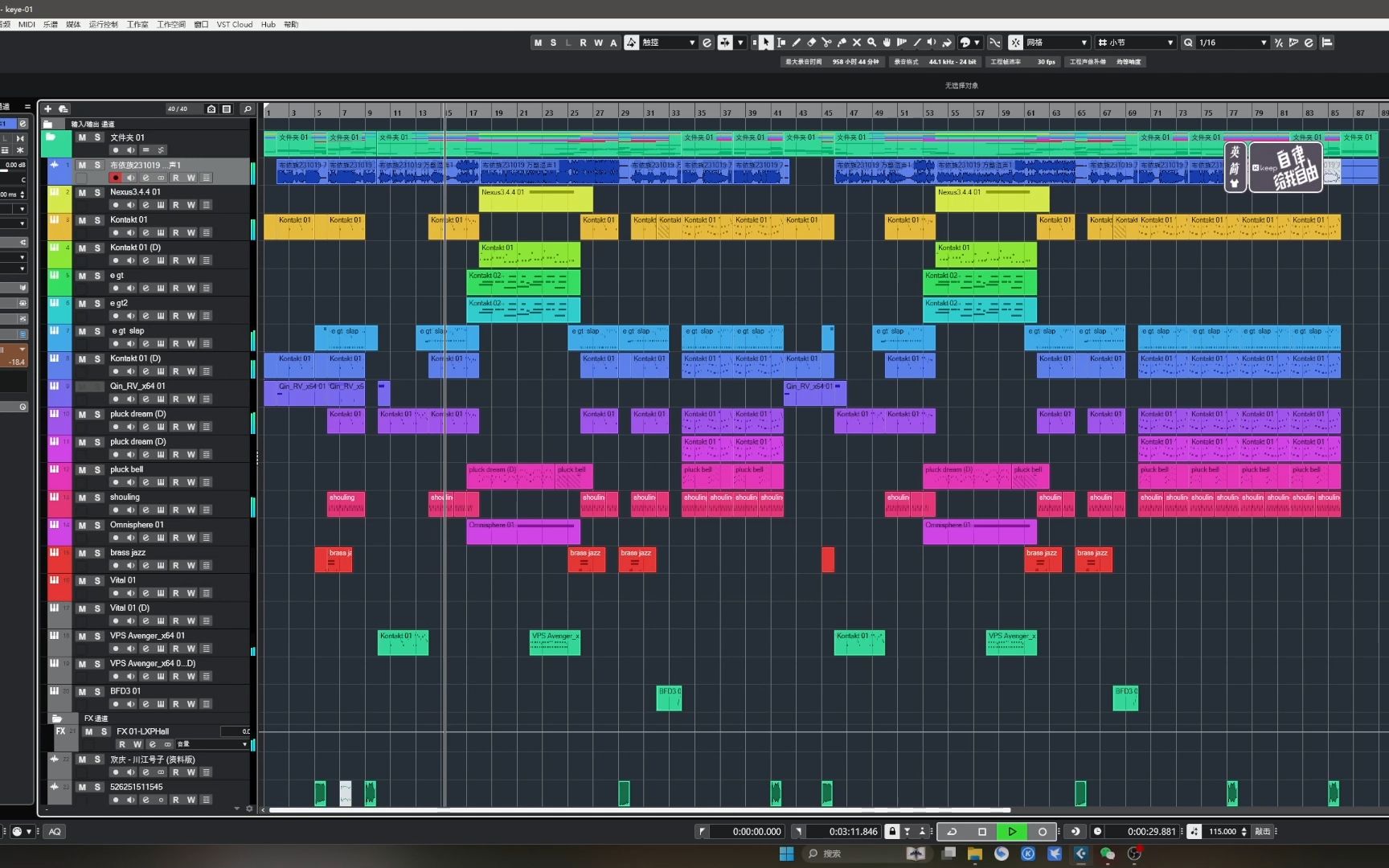Click the transport Record button
1389x868 pixels.
(x=1043, y=832)
